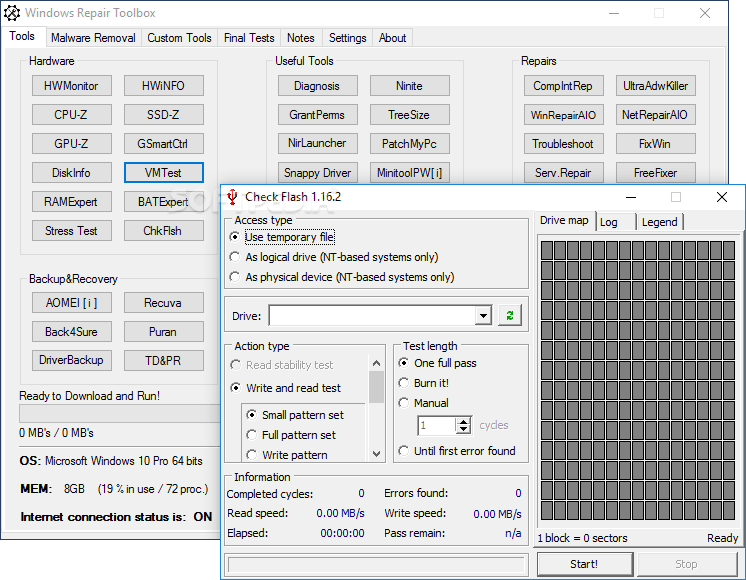Enable the 'Burn it!' test length
This screenshot has height=580, width=746.
[x=404, y=383]
